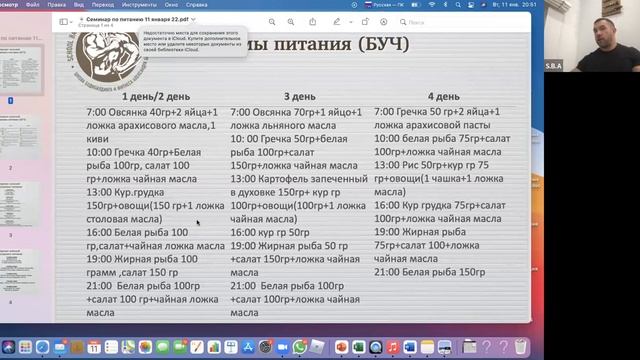Click the zoom in magnifier in the Preview toolbar
This screenshot has height=360, width=640.
click(291, 22)
